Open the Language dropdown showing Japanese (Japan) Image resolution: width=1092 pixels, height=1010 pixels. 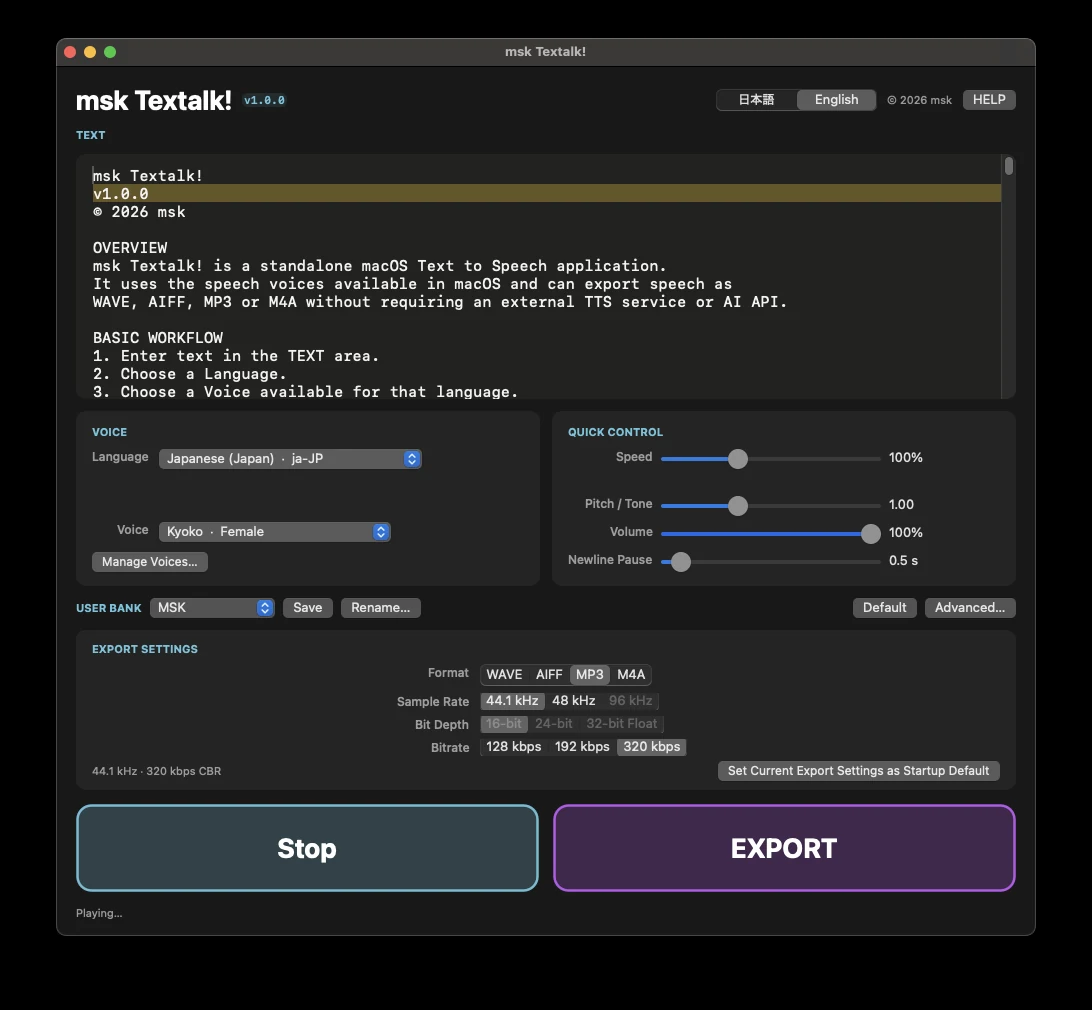pos(290,458)
